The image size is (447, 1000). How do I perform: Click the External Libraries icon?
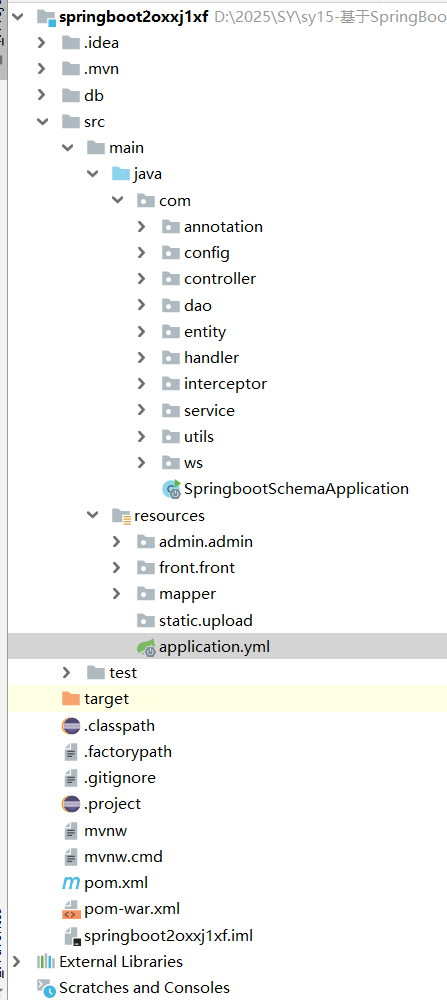click(x=46, y=962)
